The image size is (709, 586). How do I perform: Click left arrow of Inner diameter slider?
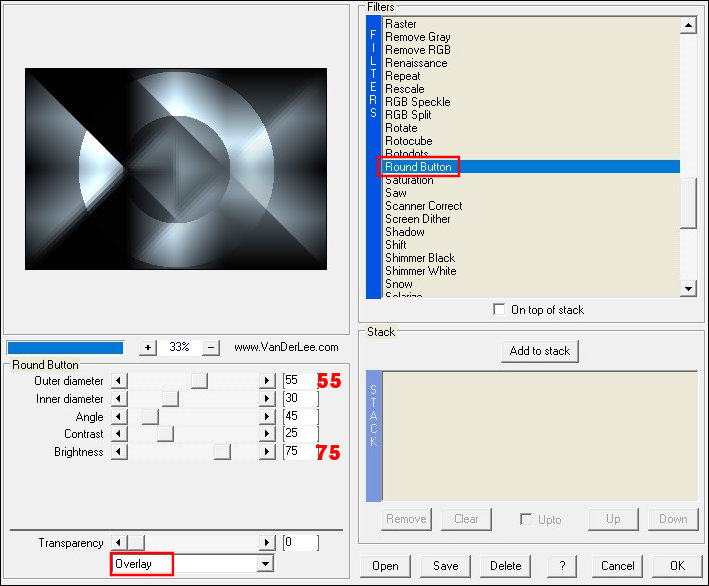click(x=119, y=399)
